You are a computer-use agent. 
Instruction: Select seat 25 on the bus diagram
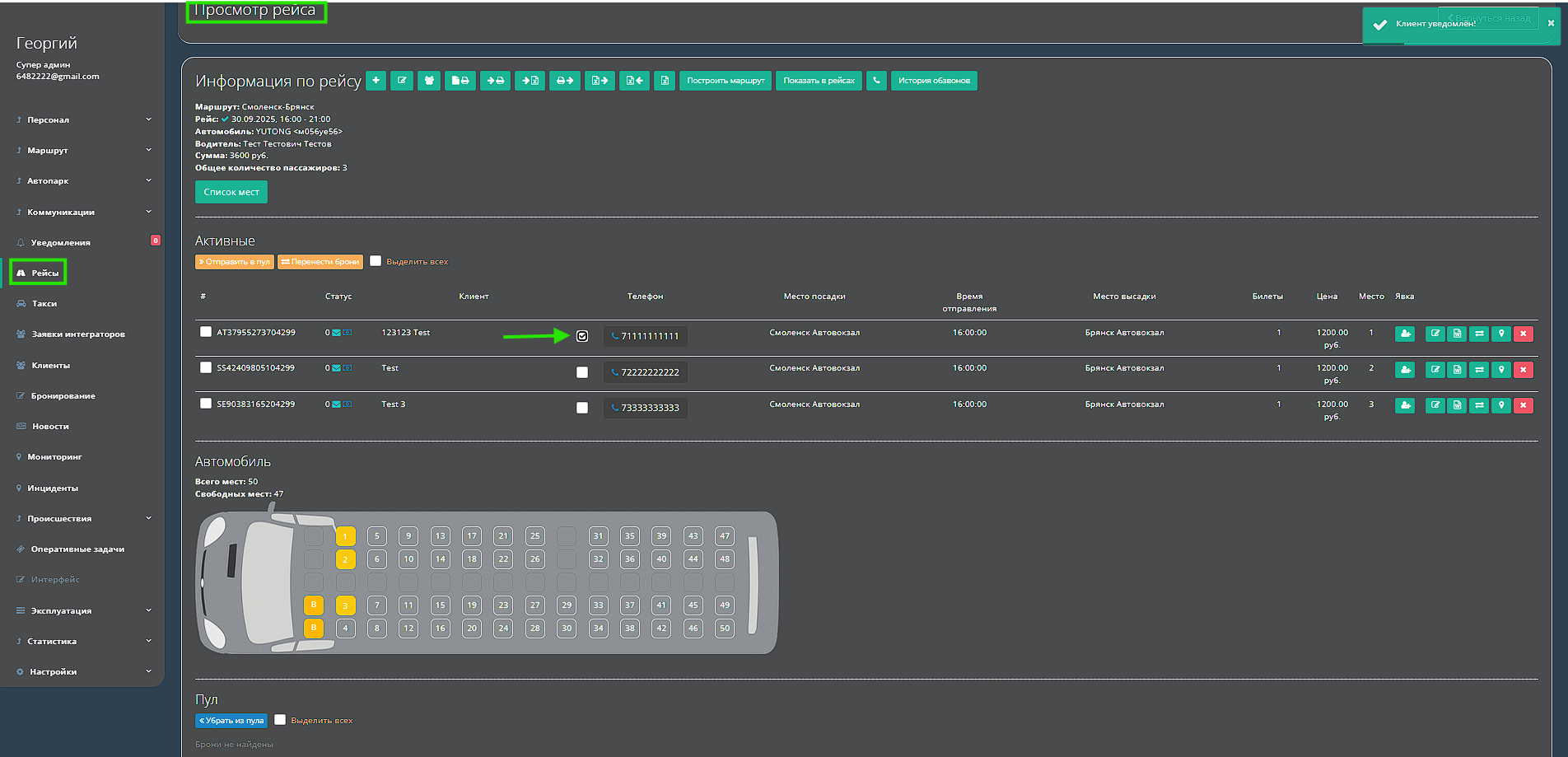click(x=535, y=536)
